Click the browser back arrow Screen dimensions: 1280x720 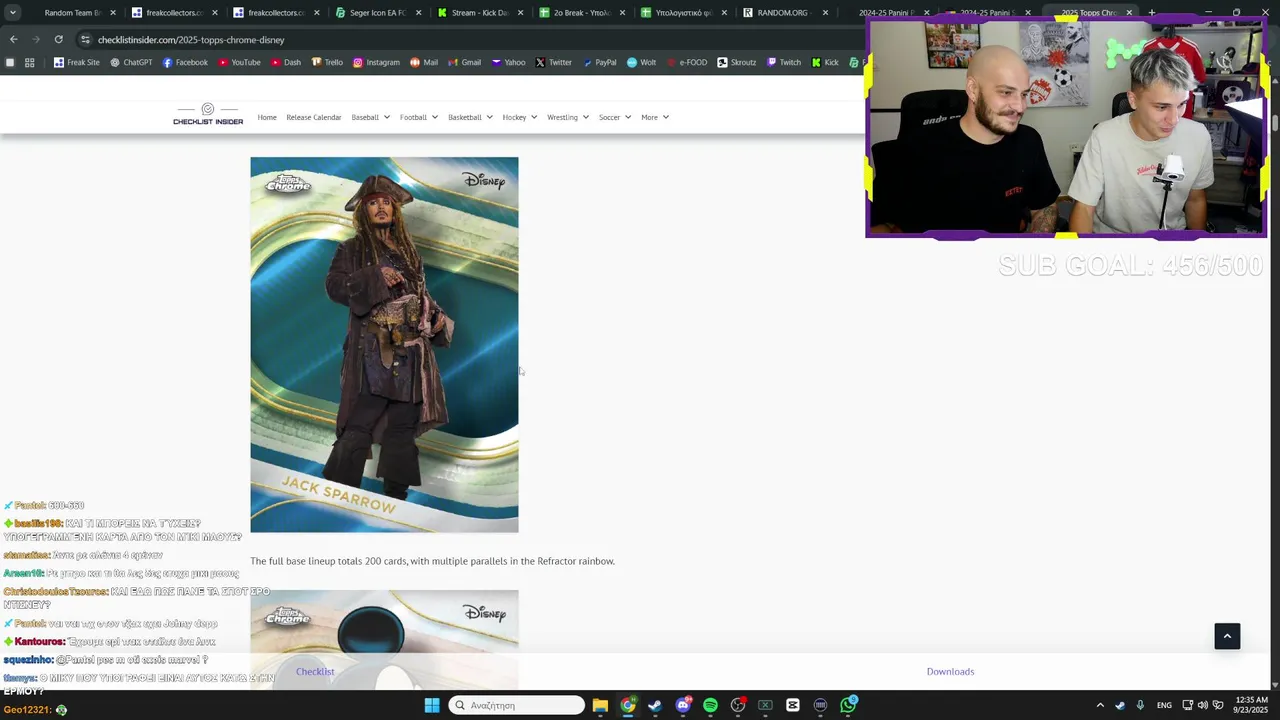(13, 39)
